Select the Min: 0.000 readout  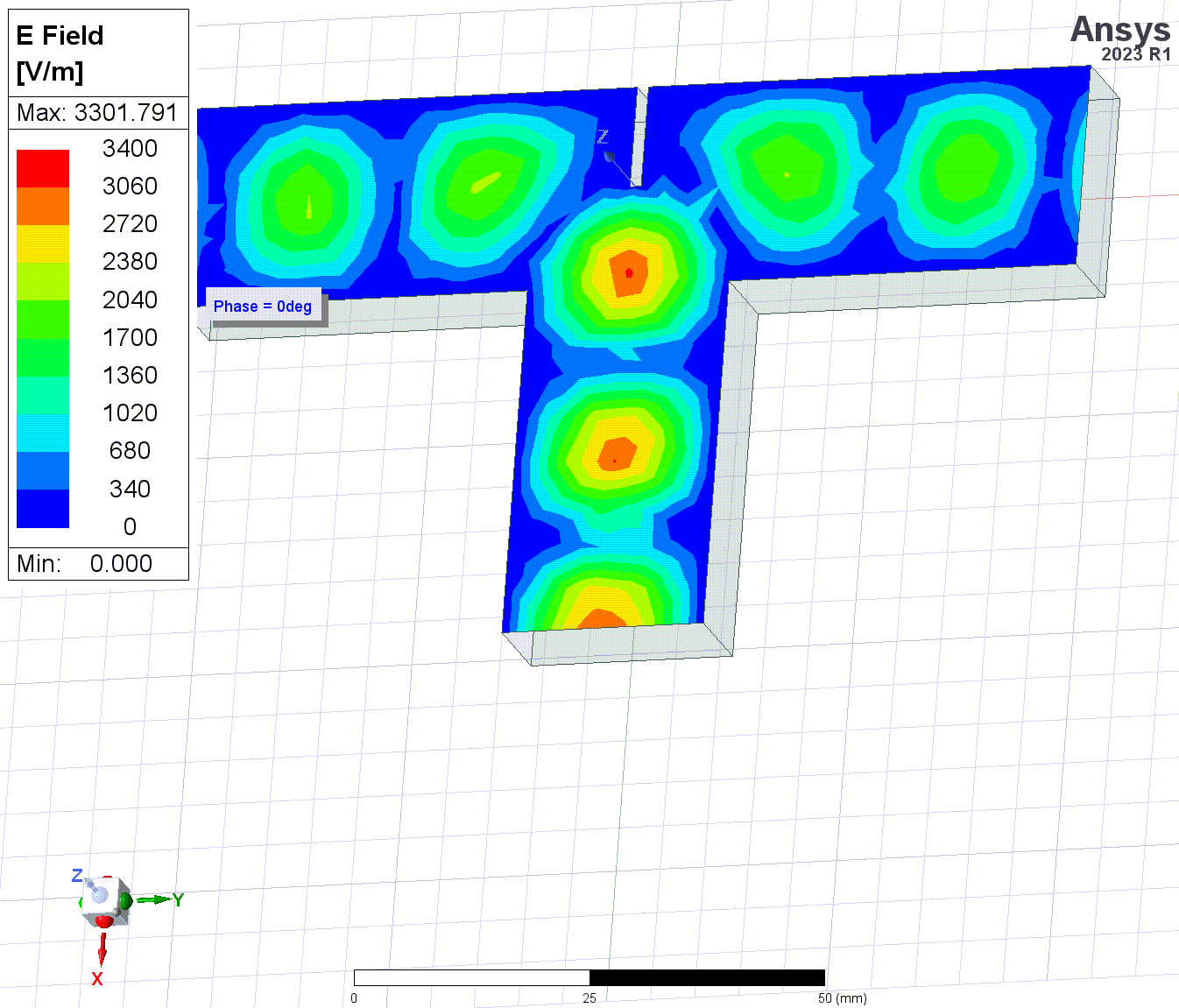tap(85, 563)
